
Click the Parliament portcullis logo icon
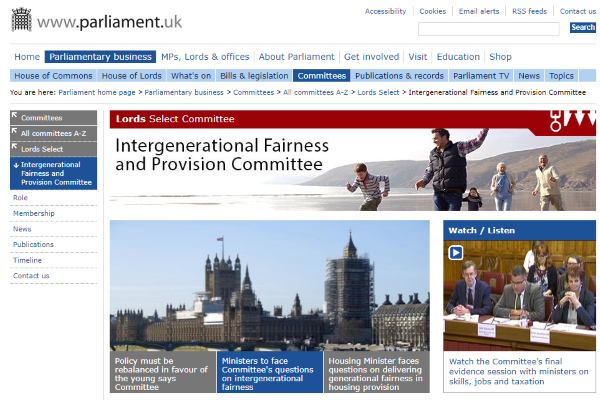[21, 20]
